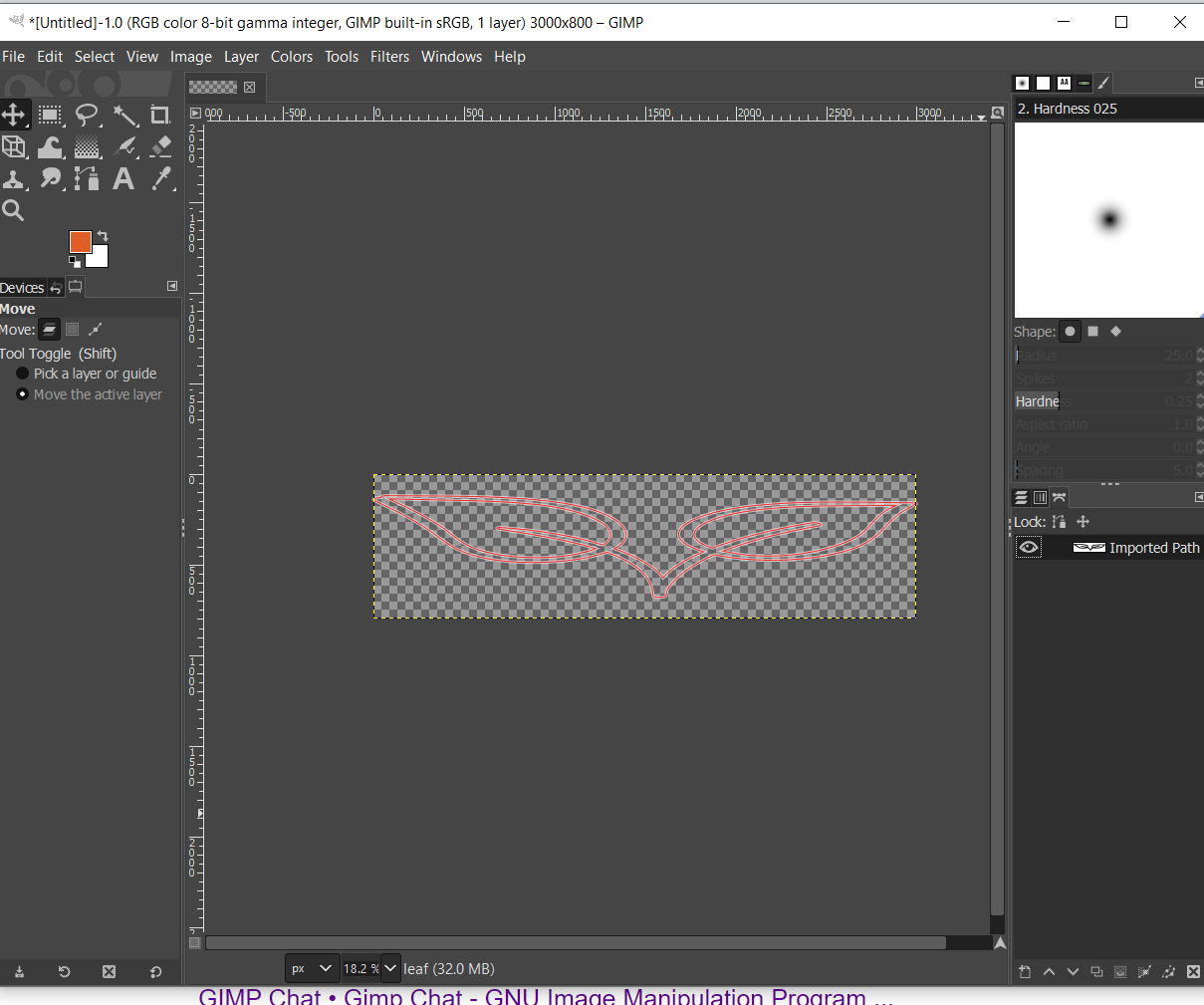Select the Free Select lasso tool

tap(88, 115)
